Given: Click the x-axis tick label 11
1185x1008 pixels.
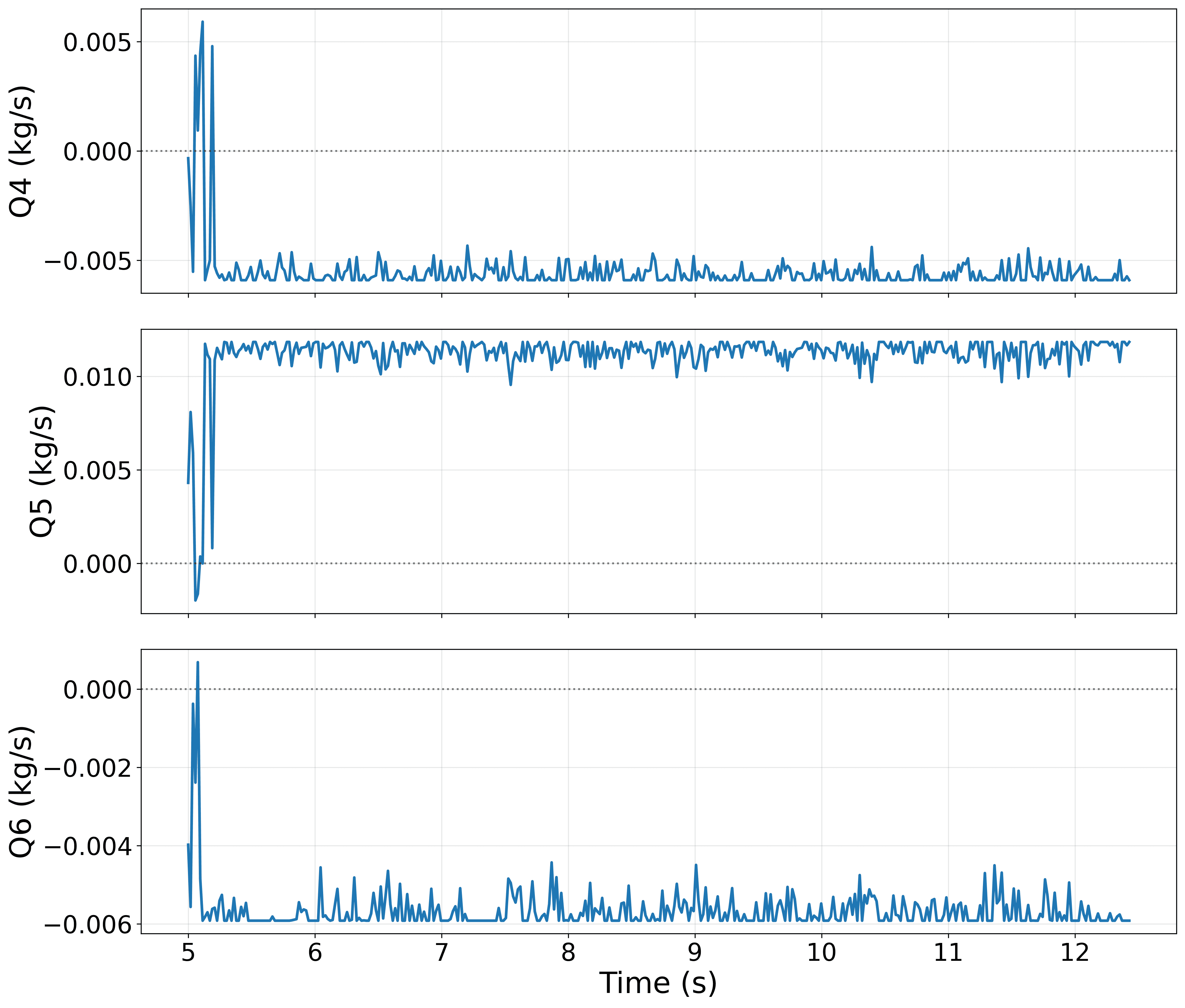Looking at the screenshot, I should (x=948, y=953).
